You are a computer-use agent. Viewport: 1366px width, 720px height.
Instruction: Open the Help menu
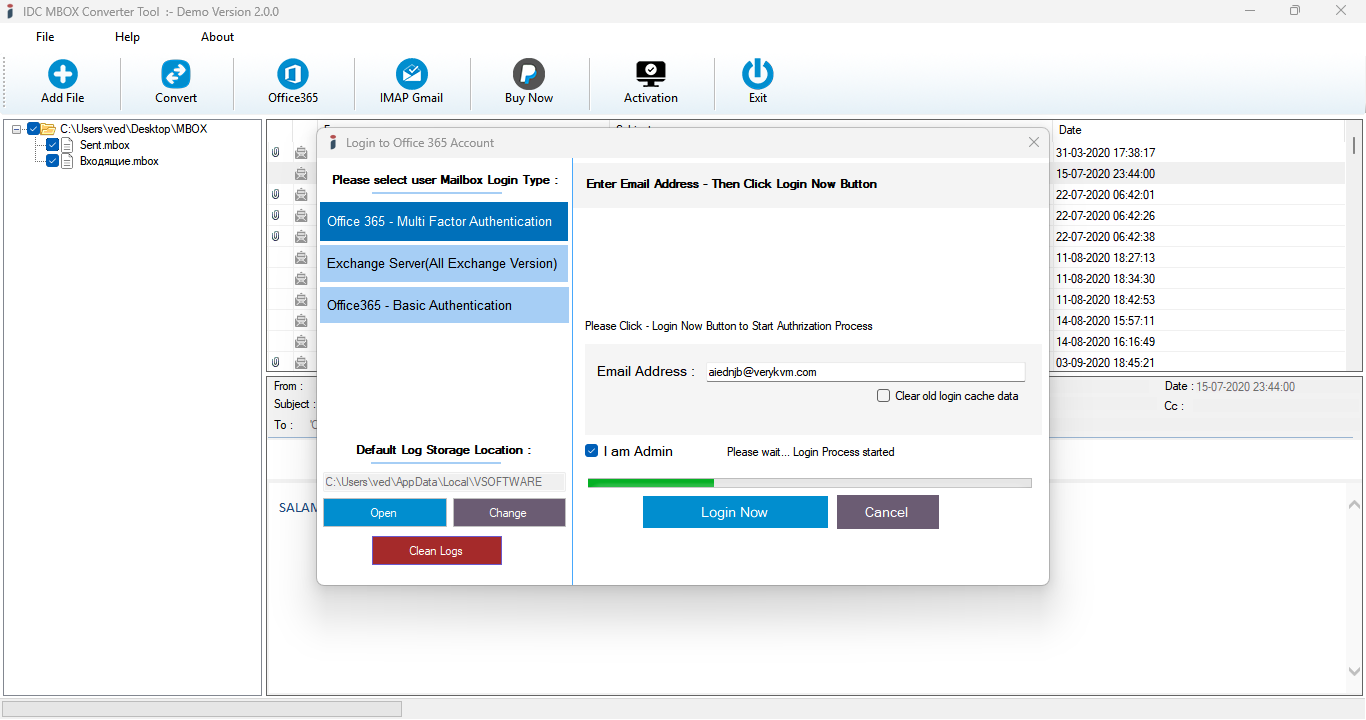127,37
